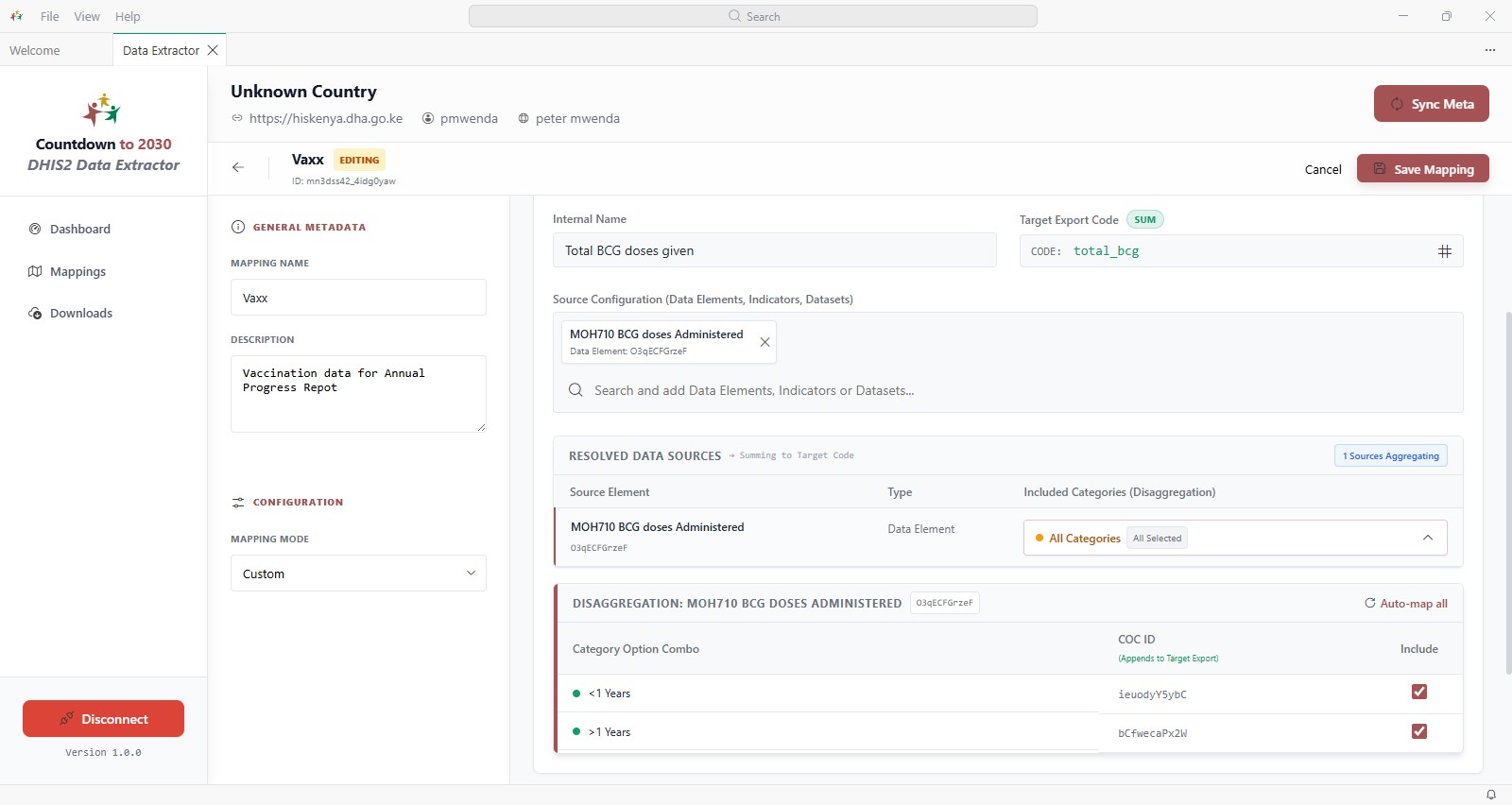Image resolution: width=1512 pixels, height=805 pixels.
Task: Click Auto-map all
Action: point(1405,604)
